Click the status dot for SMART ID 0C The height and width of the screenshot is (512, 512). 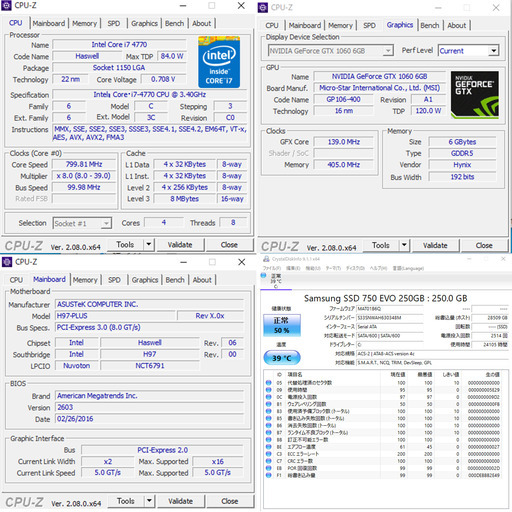(269, 397)
